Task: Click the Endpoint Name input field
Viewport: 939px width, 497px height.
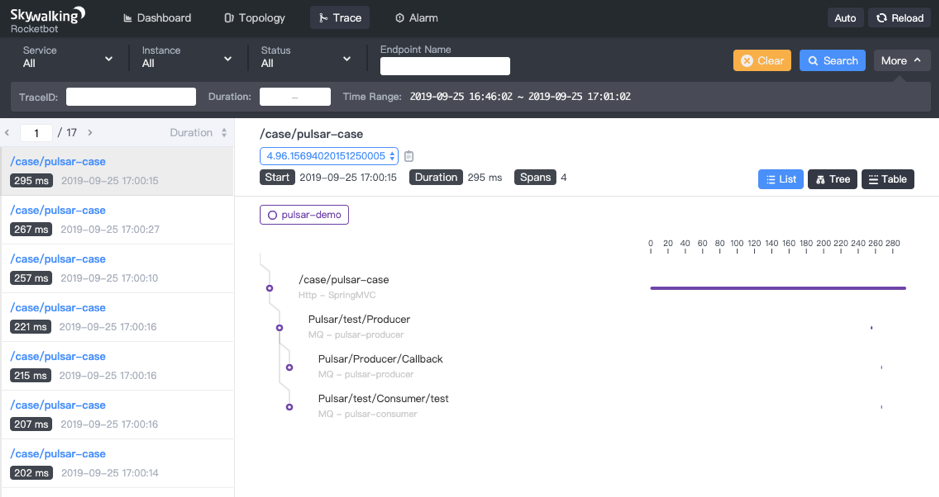Action: 445,66
